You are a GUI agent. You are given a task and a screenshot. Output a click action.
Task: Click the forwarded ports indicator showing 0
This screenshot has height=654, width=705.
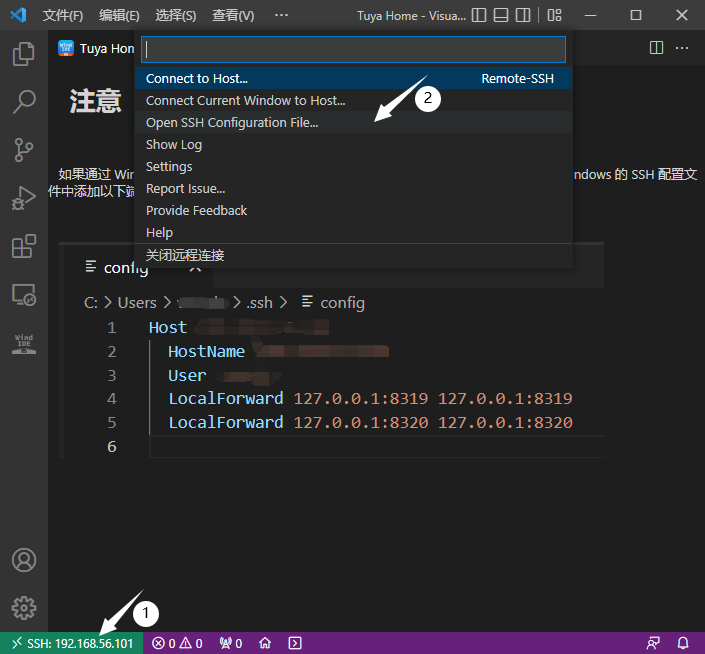tap(231, 643)
